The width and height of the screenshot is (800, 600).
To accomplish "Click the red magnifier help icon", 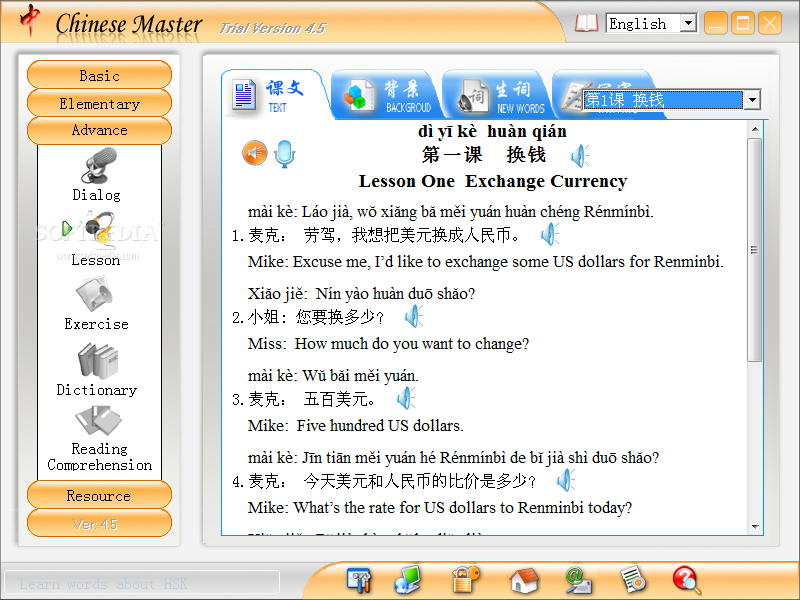I will 687,581.
